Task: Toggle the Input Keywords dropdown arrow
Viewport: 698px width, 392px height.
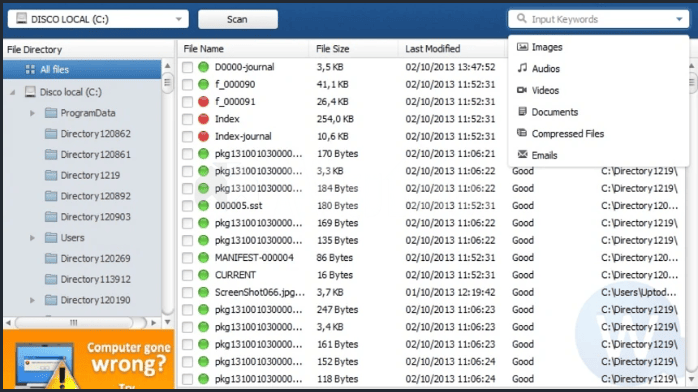Action: [679, 19]
